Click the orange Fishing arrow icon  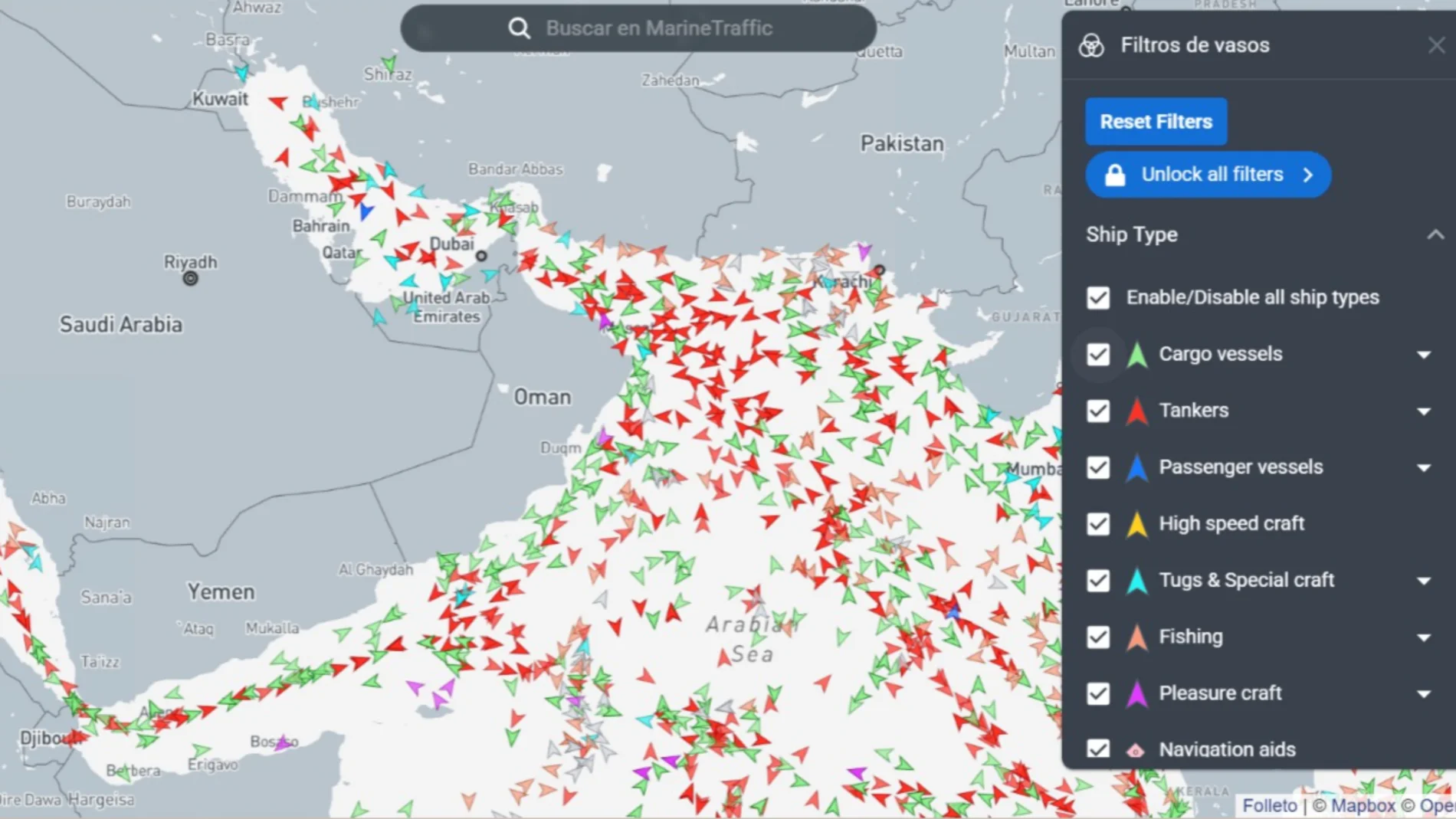[1136, 637]
